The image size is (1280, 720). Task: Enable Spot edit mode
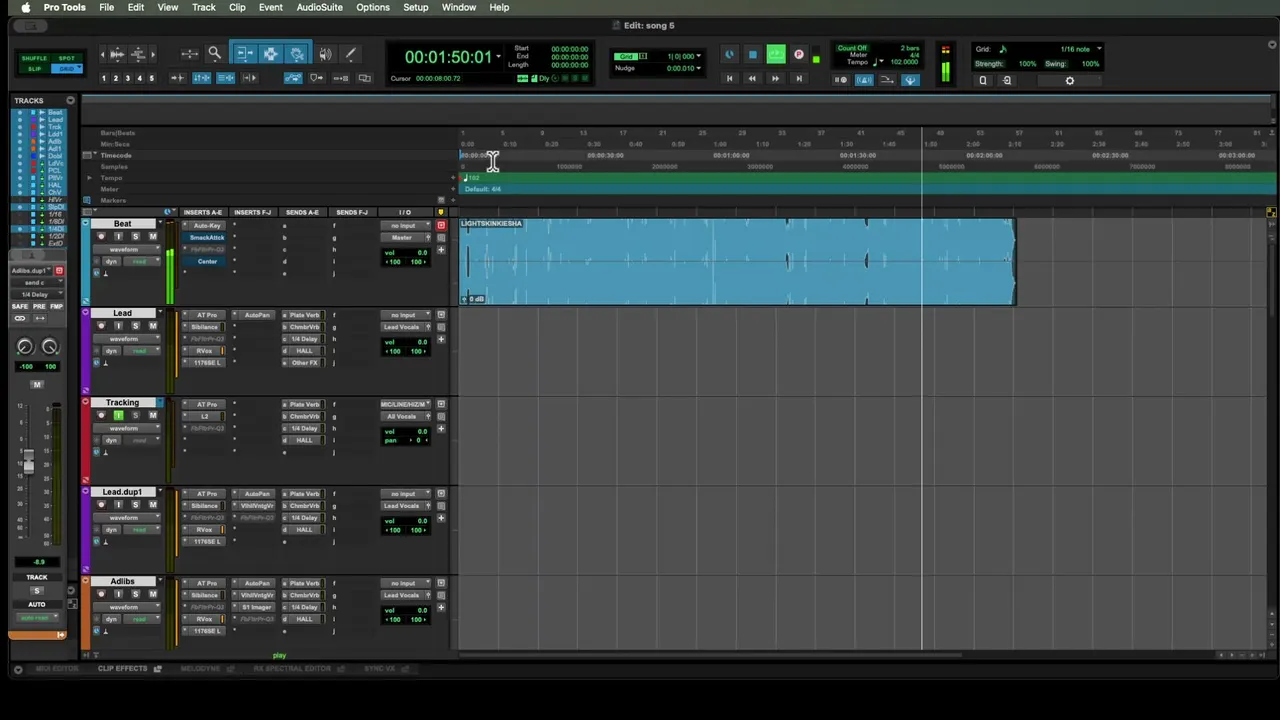66,58
